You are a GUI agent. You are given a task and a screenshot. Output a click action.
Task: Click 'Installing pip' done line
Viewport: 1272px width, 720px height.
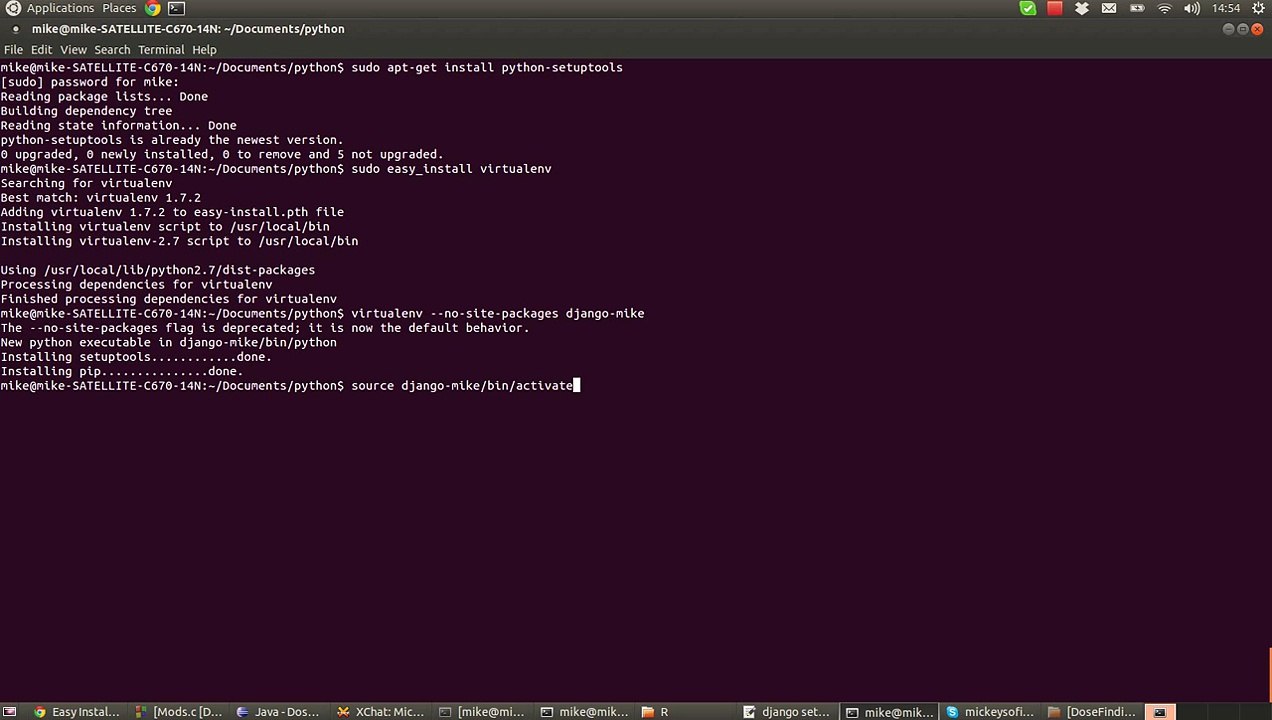pyautogui.click(x=122, y=372)
